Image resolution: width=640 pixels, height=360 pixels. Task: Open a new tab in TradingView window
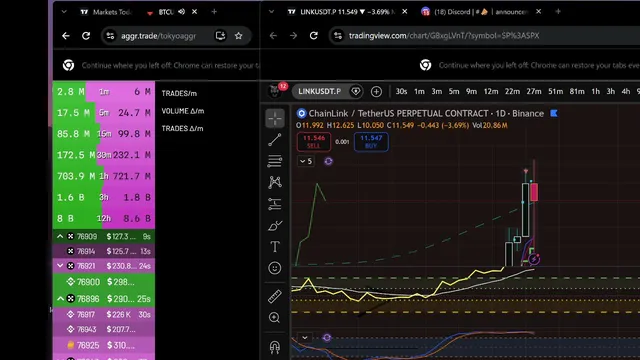[x=558, y=12]
